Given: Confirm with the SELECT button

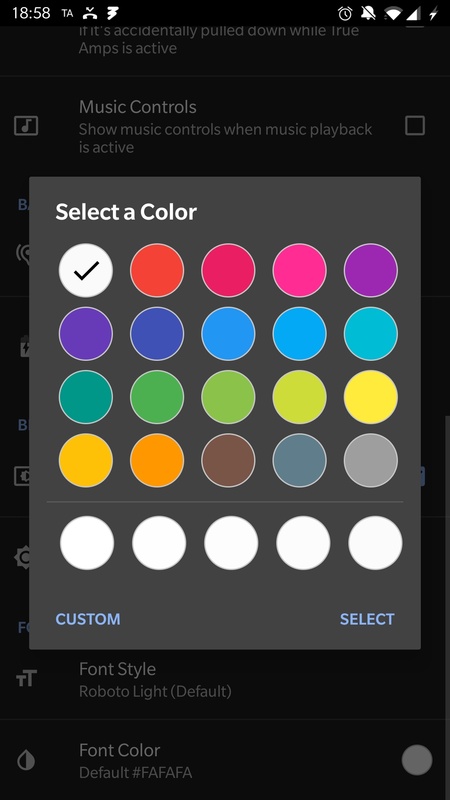Looking at the screenshot, I should click(367, 619).
